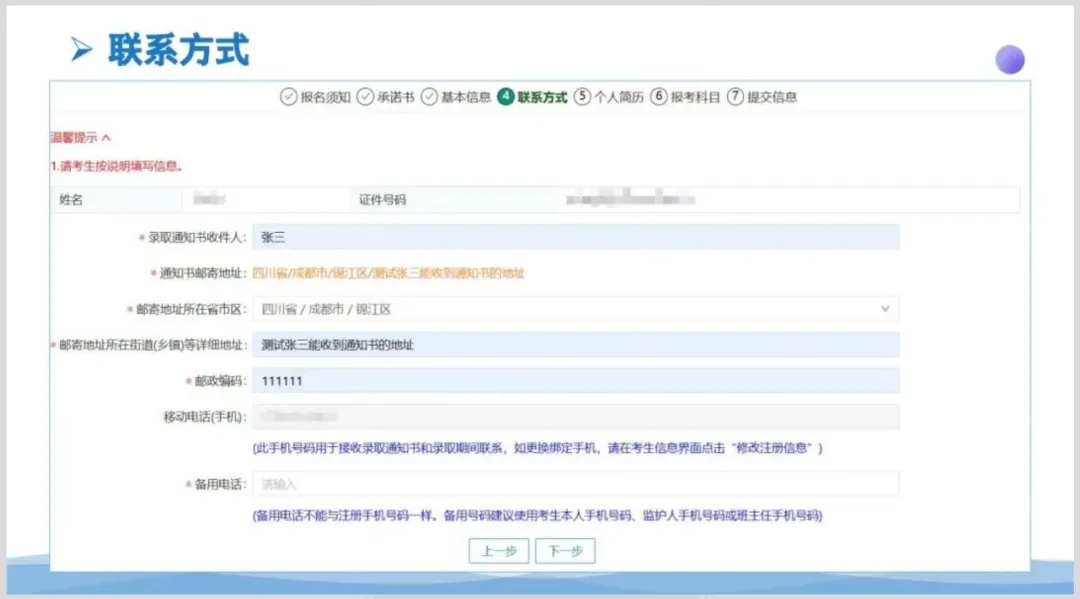The width and height of the screenshot is (1080, 599).
Task: Click the orange 通知书邮寄地址 address text
Action: click(x=388, y=273)
